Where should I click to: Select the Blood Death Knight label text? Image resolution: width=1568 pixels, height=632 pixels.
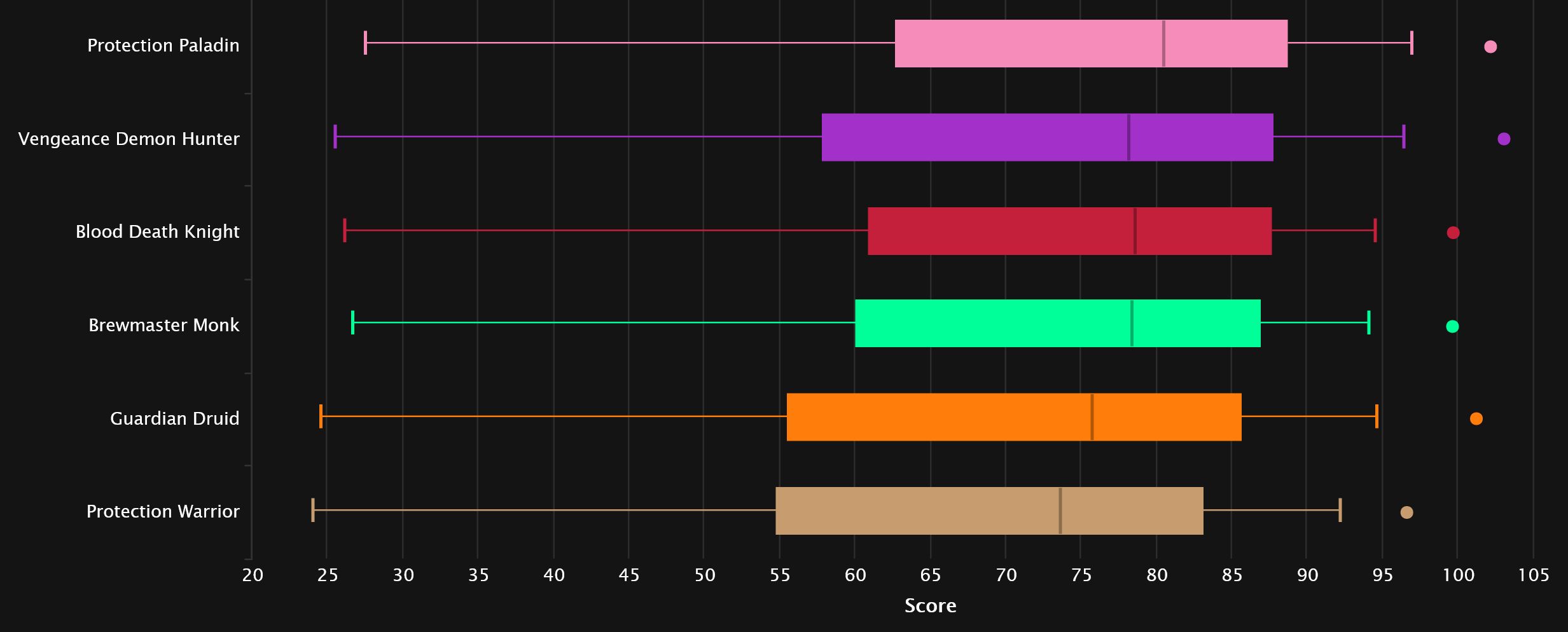(x=157, y=231)
